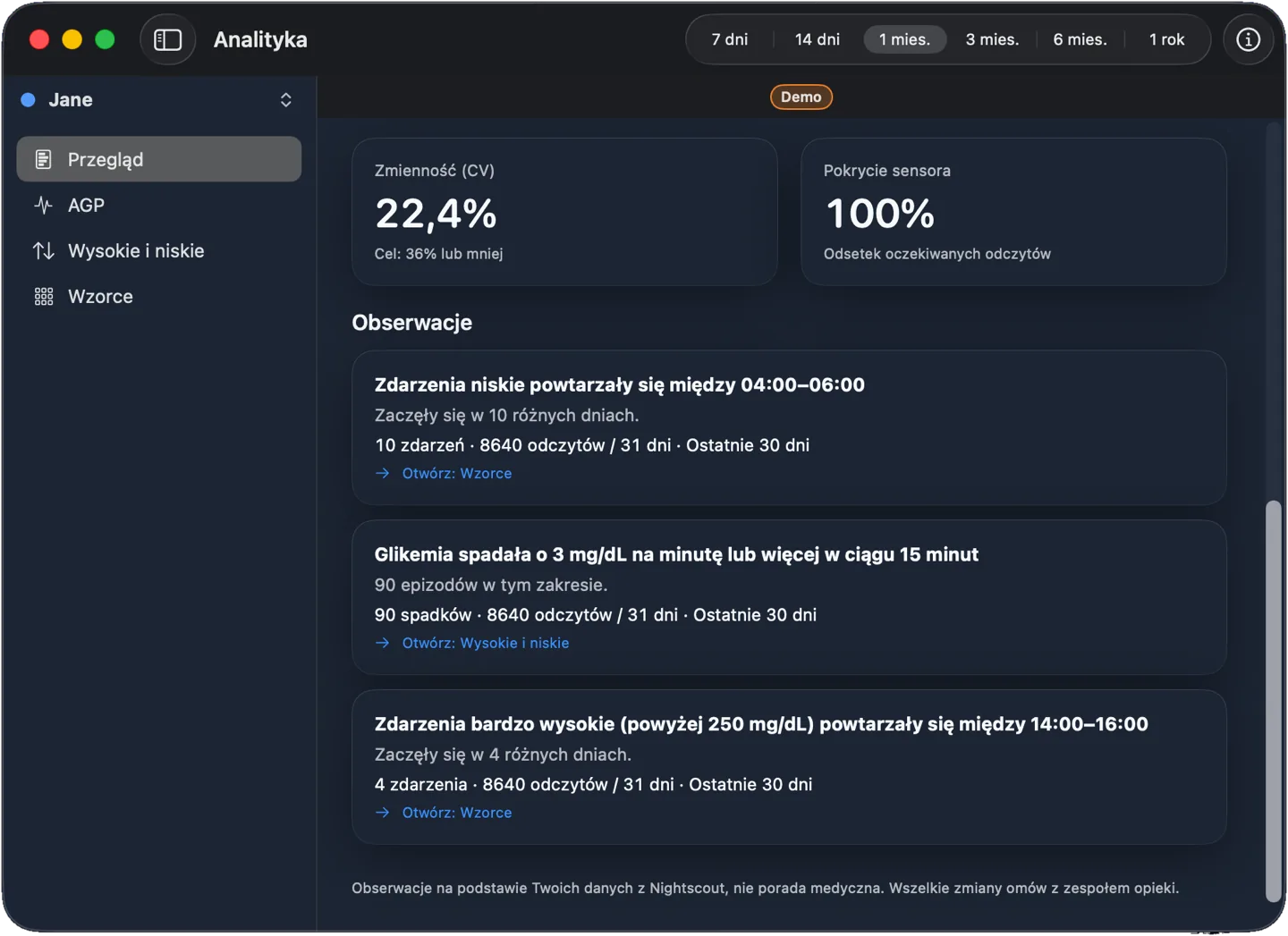The width and height of the screenshot is (1288, 936).
Task: Click the Demo badge
Action: tap(801, 97)
